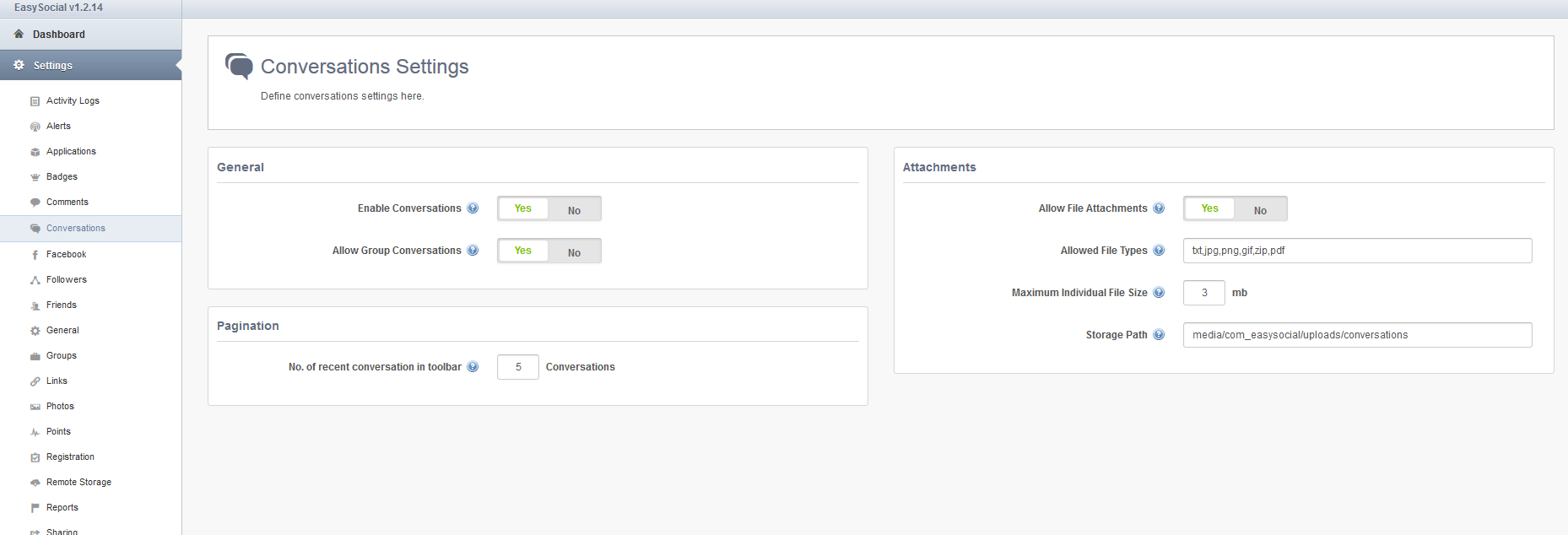This screenshot has width=1568, height=535.
Task: Click help icon beside Enable Conversations
Action: click(x=473, y=208)
